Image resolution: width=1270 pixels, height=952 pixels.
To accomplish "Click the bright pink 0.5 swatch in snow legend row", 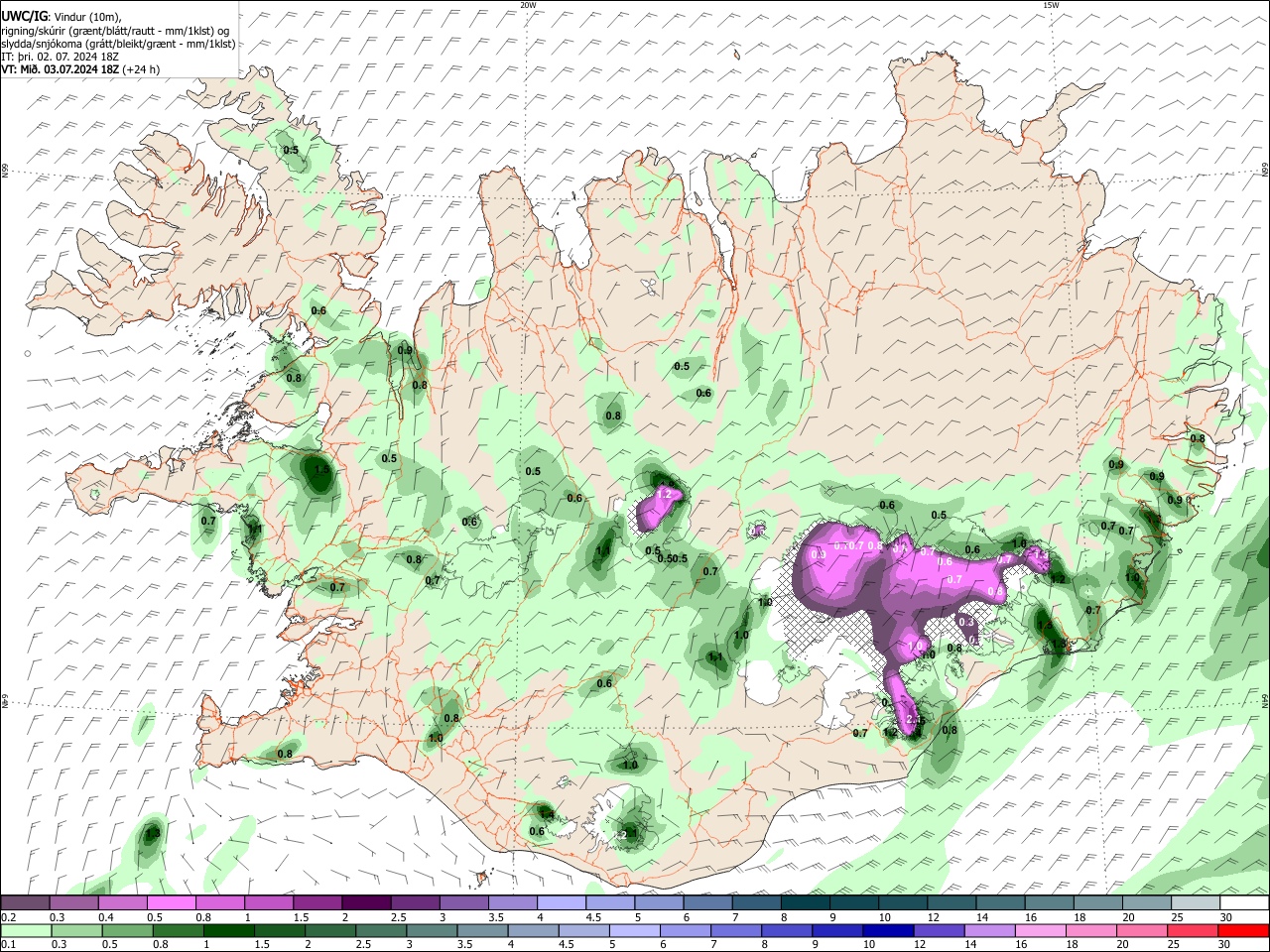I will (171, 902).
